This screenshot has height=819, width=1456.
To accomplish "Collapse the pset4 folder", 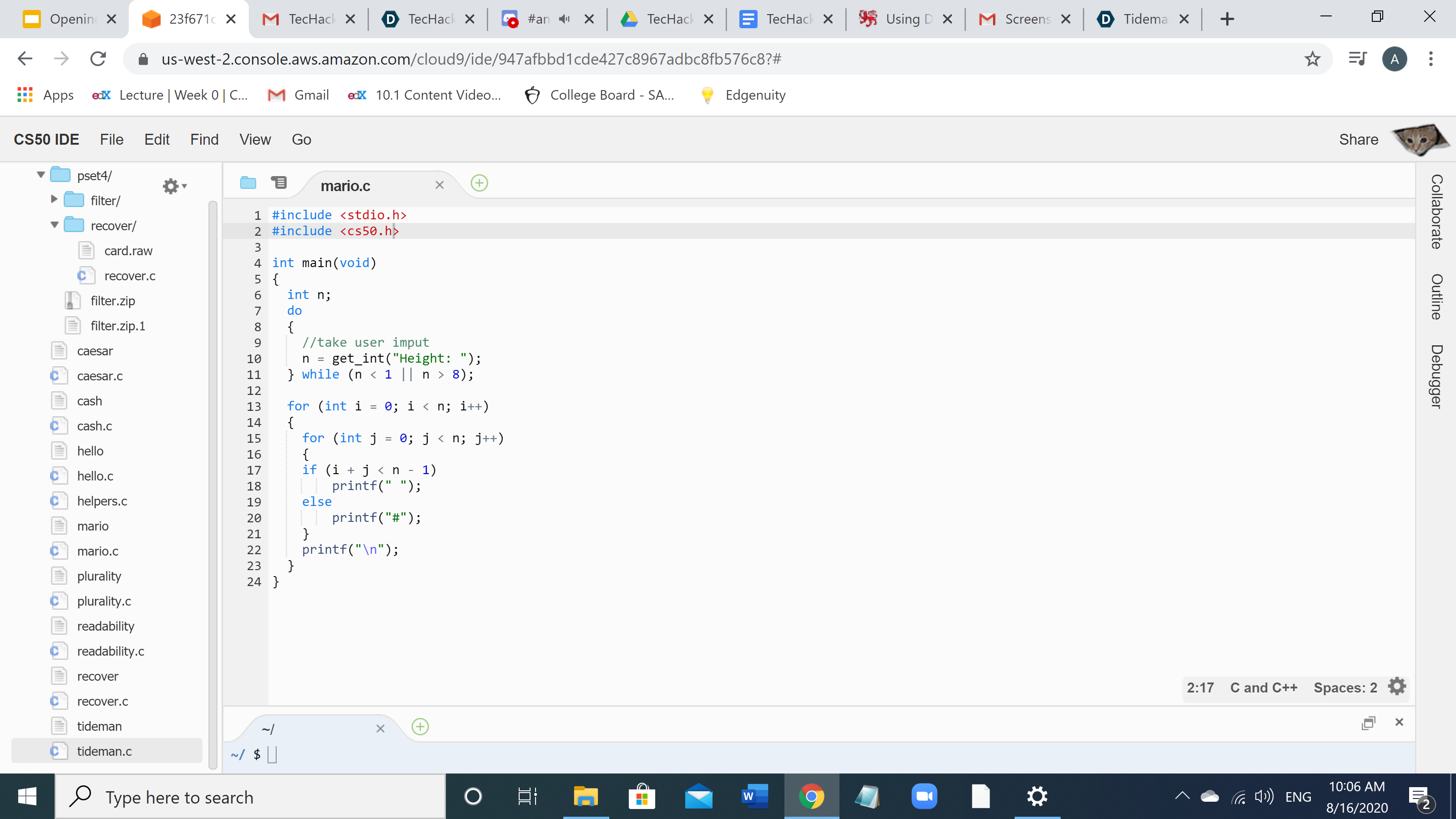I will click(40, 175).
